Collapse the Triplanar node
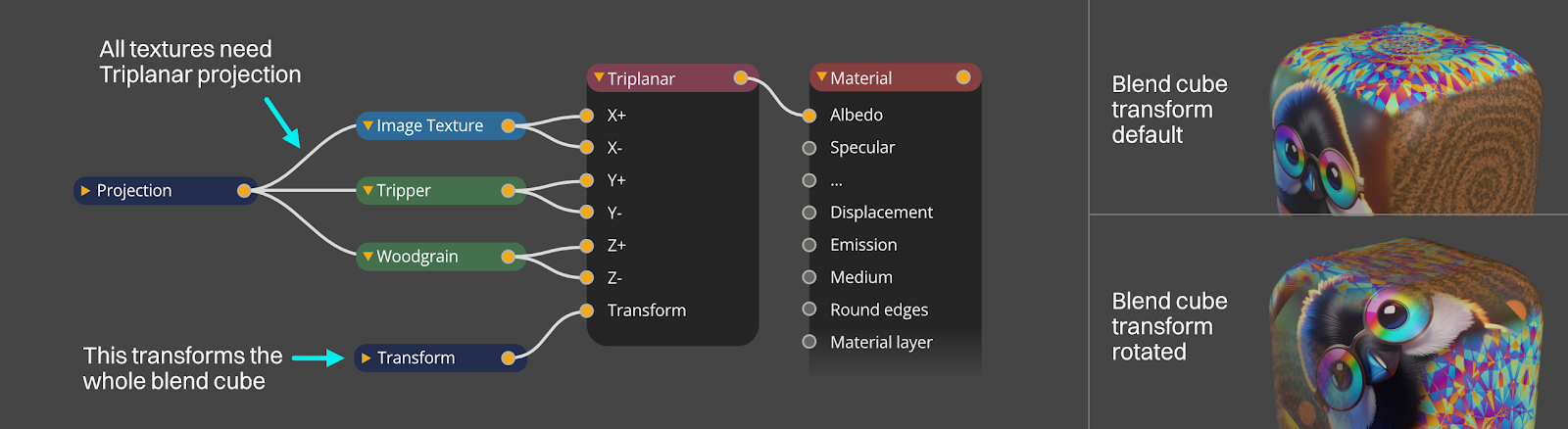 [599, 77]
